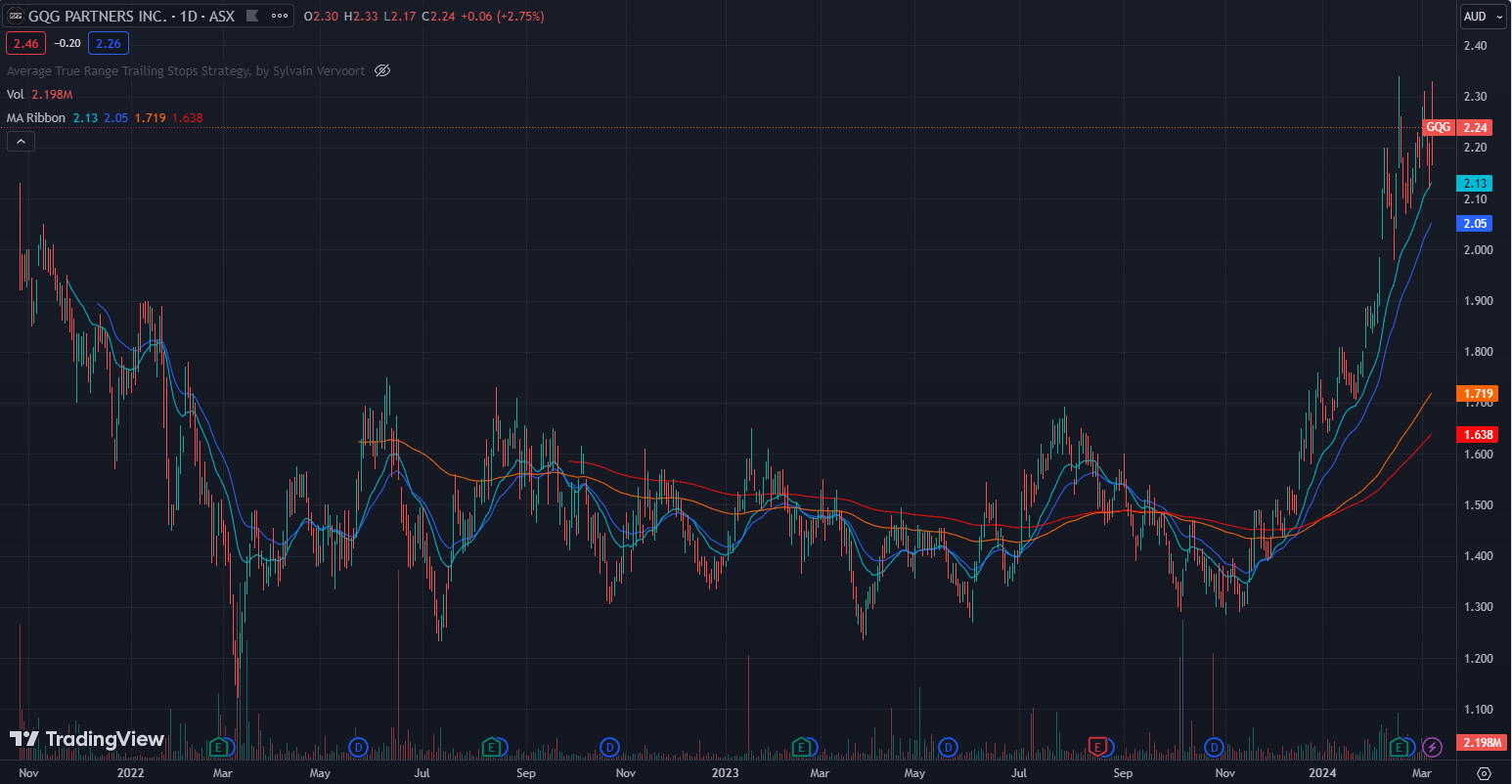Open earnings E marker in Aug 2022
The image size is (1512, 784).
point(492,748)
